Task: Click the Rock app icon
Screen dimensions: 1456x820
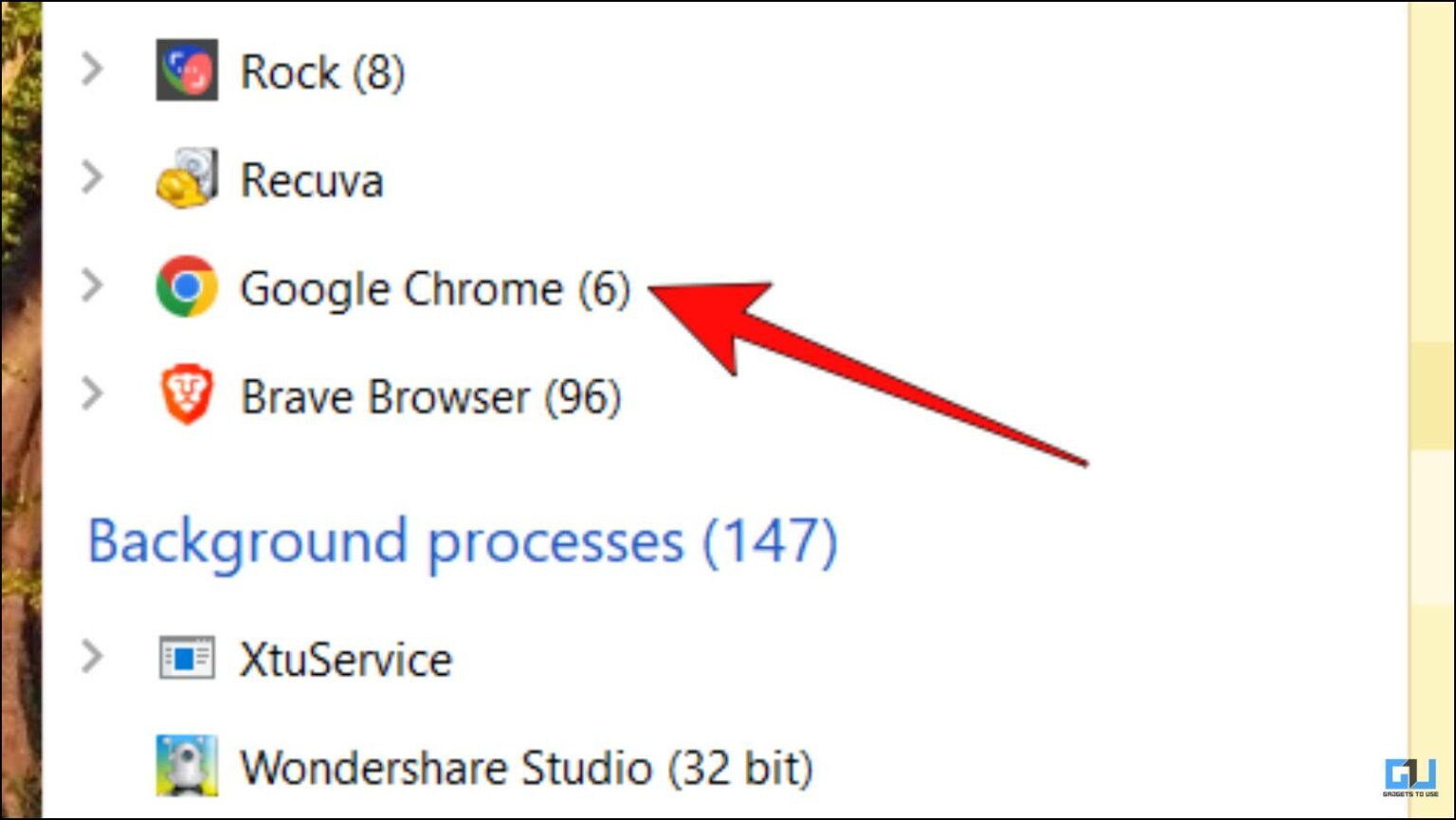Action: click(x=186, y=70)
